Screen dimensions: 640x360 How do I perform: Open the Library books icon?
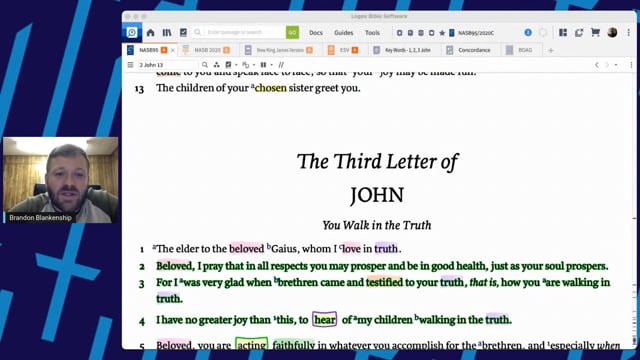167,33
